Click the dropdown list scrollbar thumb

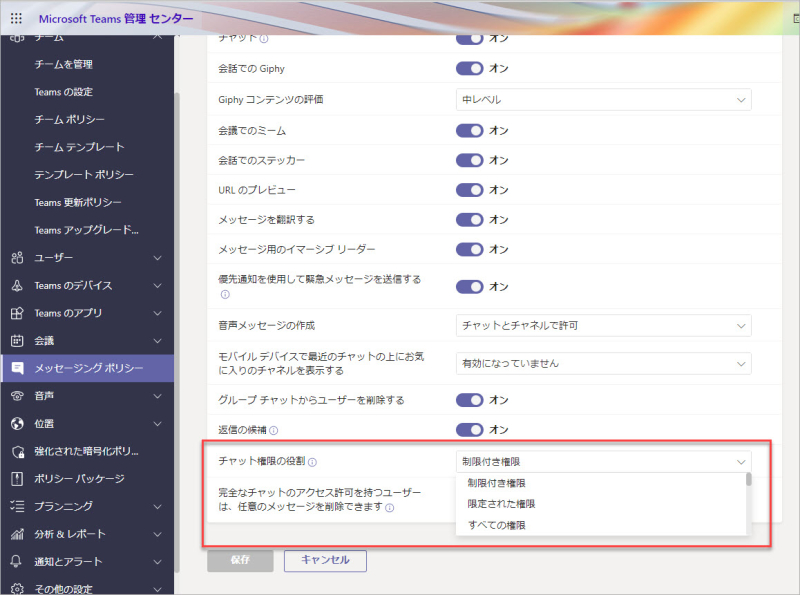tap(748, 479)
